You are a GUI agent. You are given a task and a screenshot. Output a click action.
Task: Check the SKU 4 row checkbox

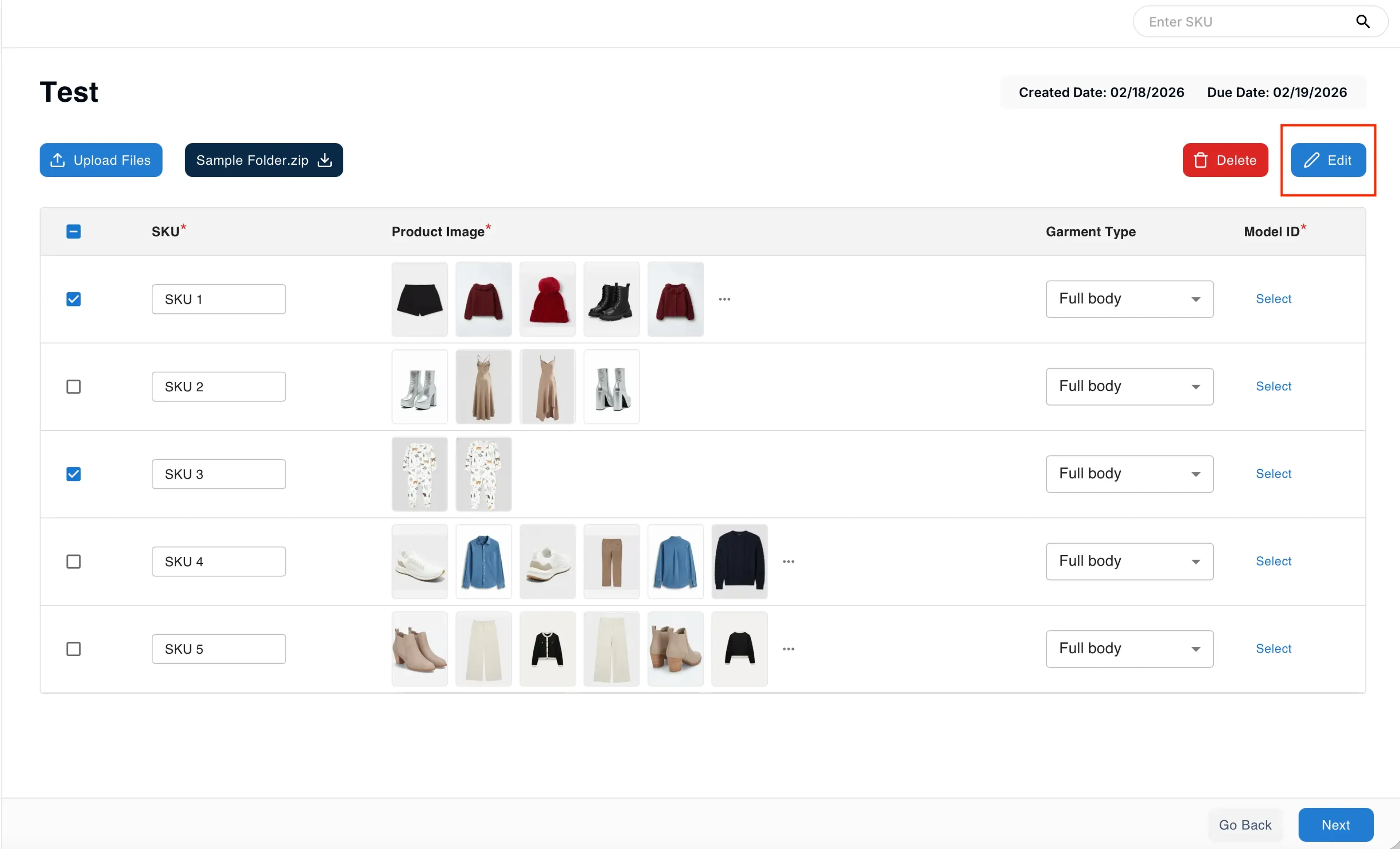click(73, 562)
